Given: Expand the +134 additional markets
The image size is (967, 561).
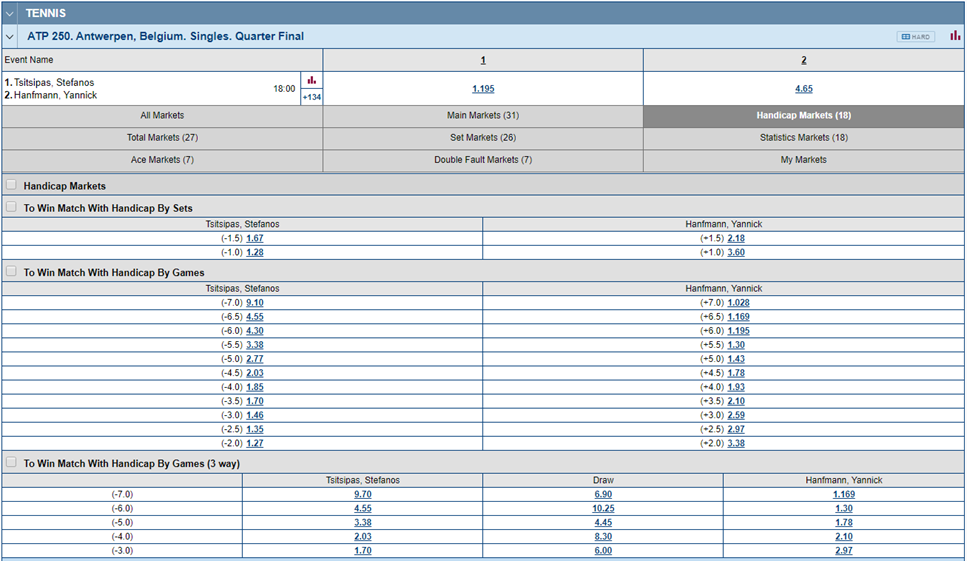Looking at the screenshot, I should pyautogui.click(x=311, y=97).
